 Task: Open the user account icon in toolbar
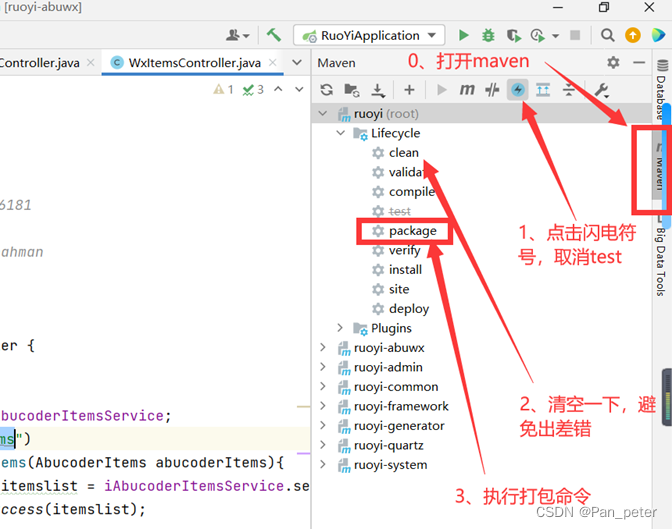(x=233, y=35)
